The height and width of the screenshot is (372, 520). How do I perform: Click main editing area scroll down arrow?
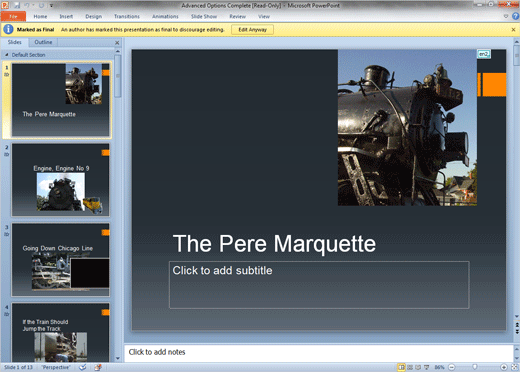(x=517, y=316)
